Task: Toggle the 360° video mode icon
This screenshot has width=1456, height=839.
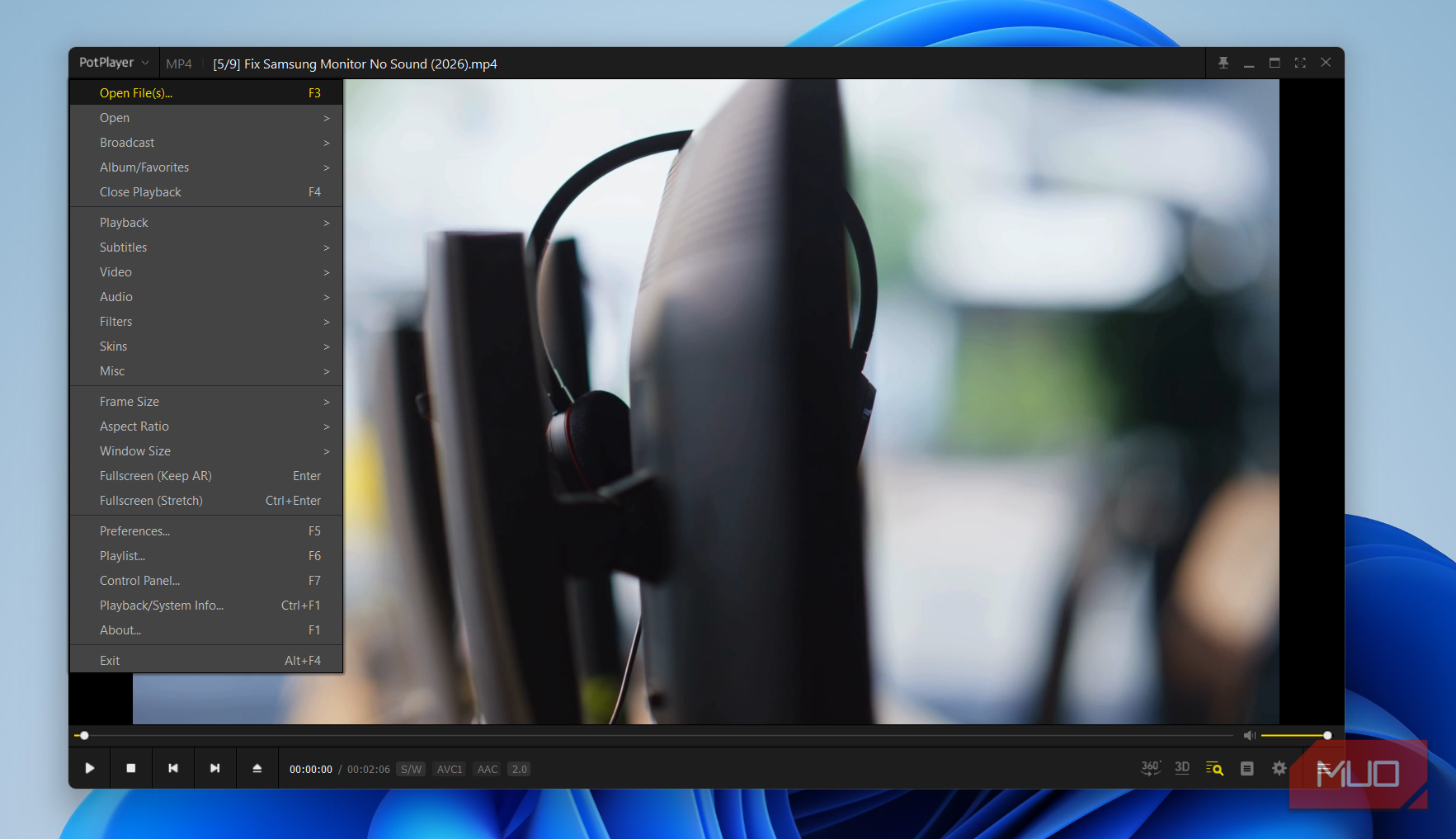Action: [x=1151, y=768]
